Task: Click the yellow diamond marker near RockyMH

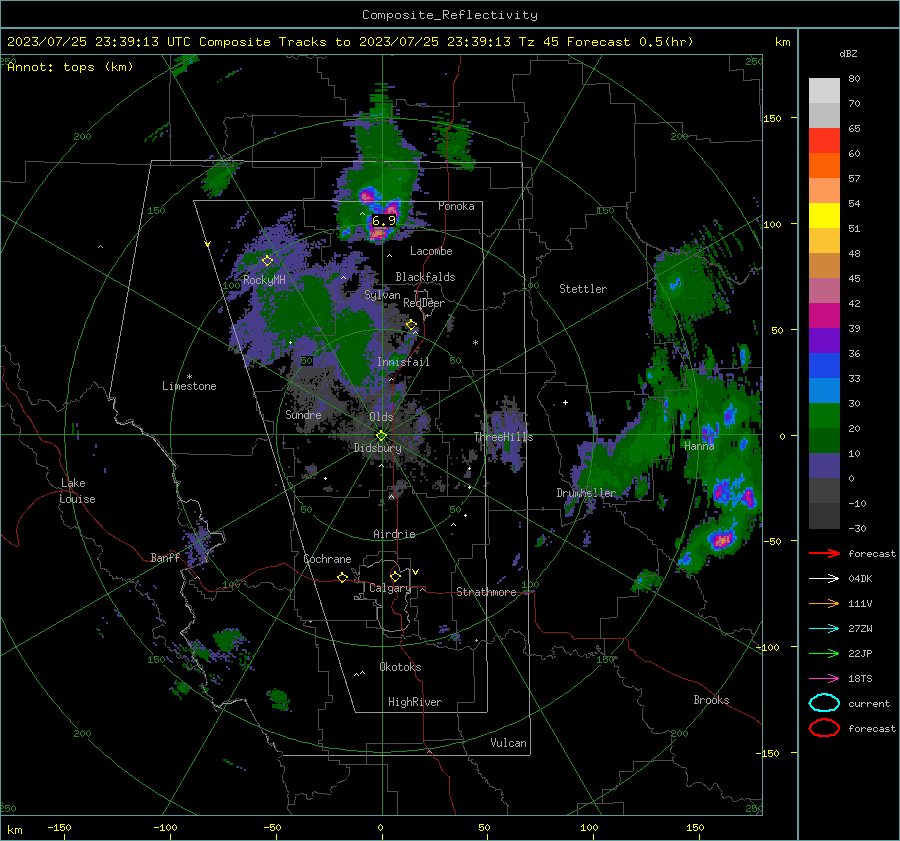Action: coord(267,261)
